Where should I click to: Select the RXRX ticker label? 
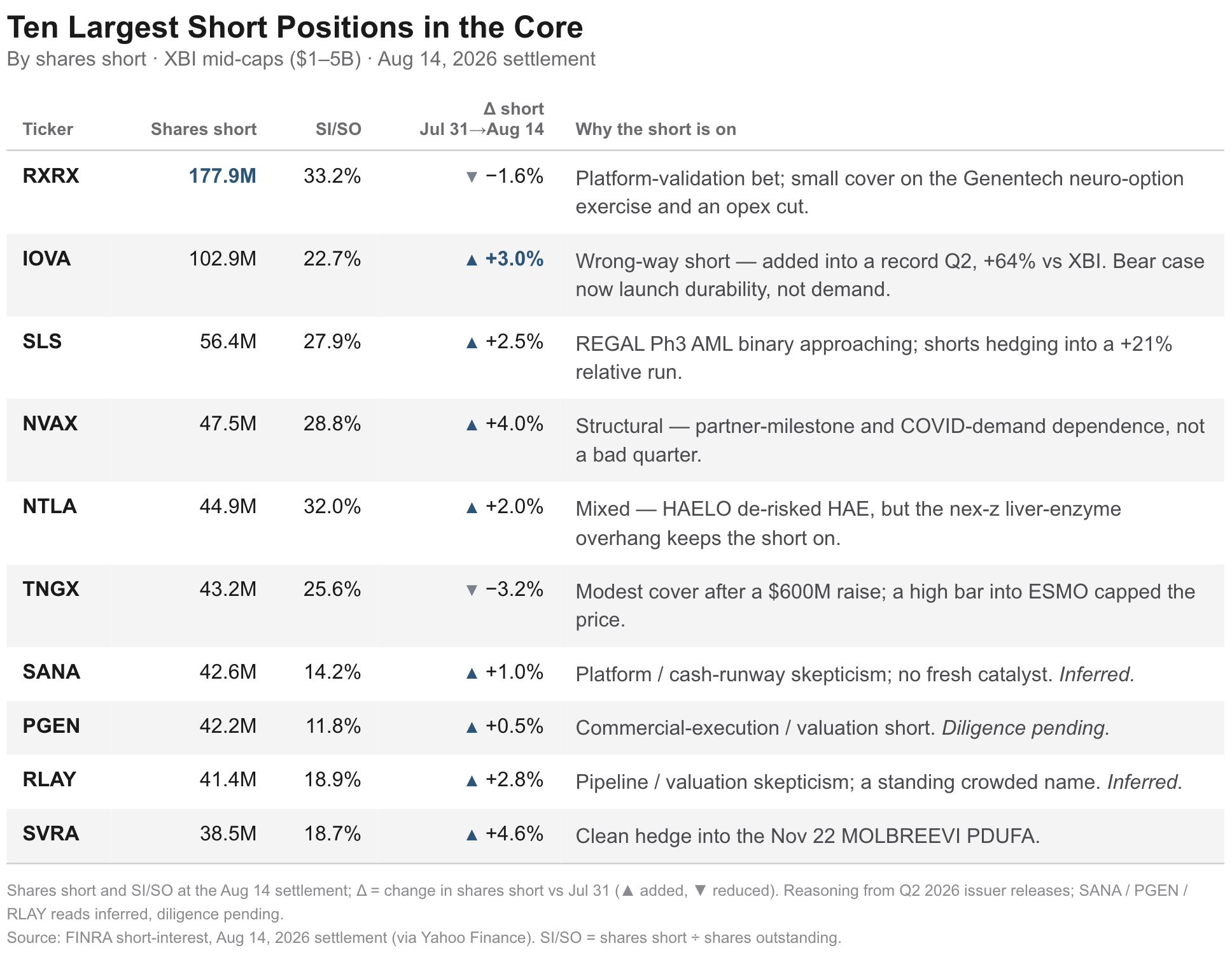click(51, 176)
